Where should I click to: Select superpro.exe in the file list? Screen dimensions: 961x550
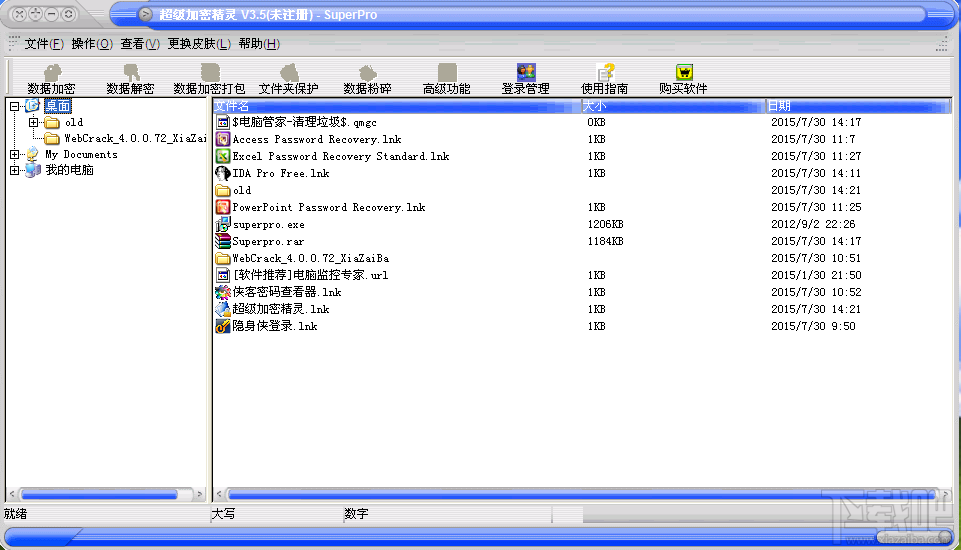(268, 224)
